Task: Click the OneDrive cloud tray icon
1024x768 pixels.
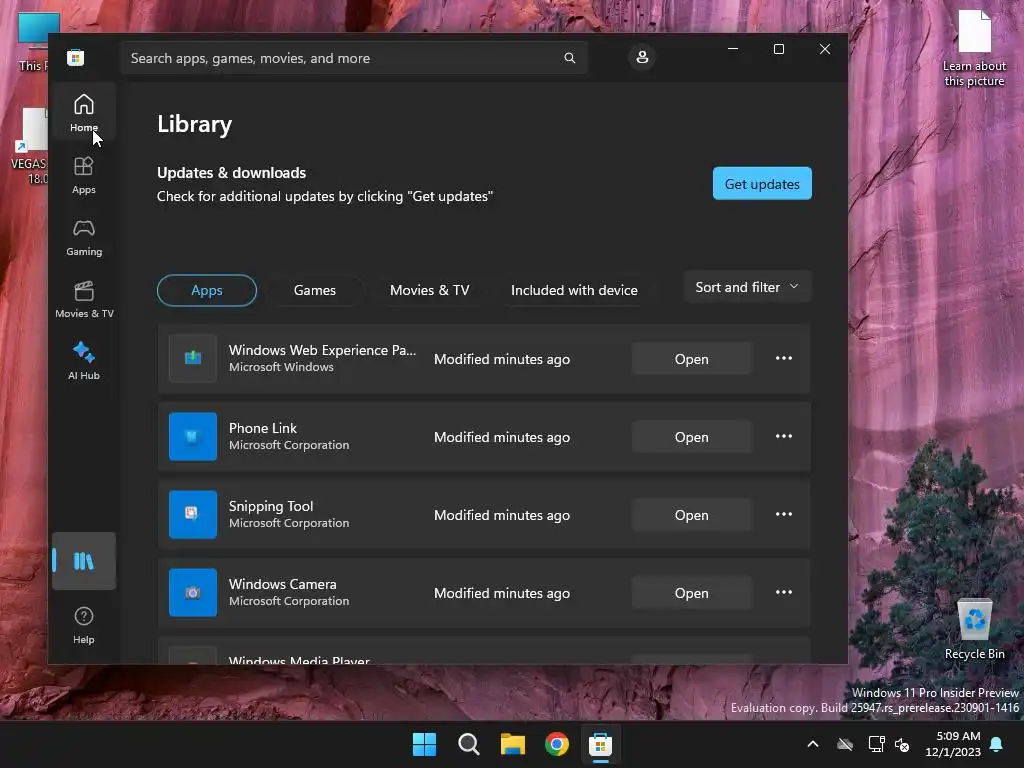Action: tap(845, 744)
